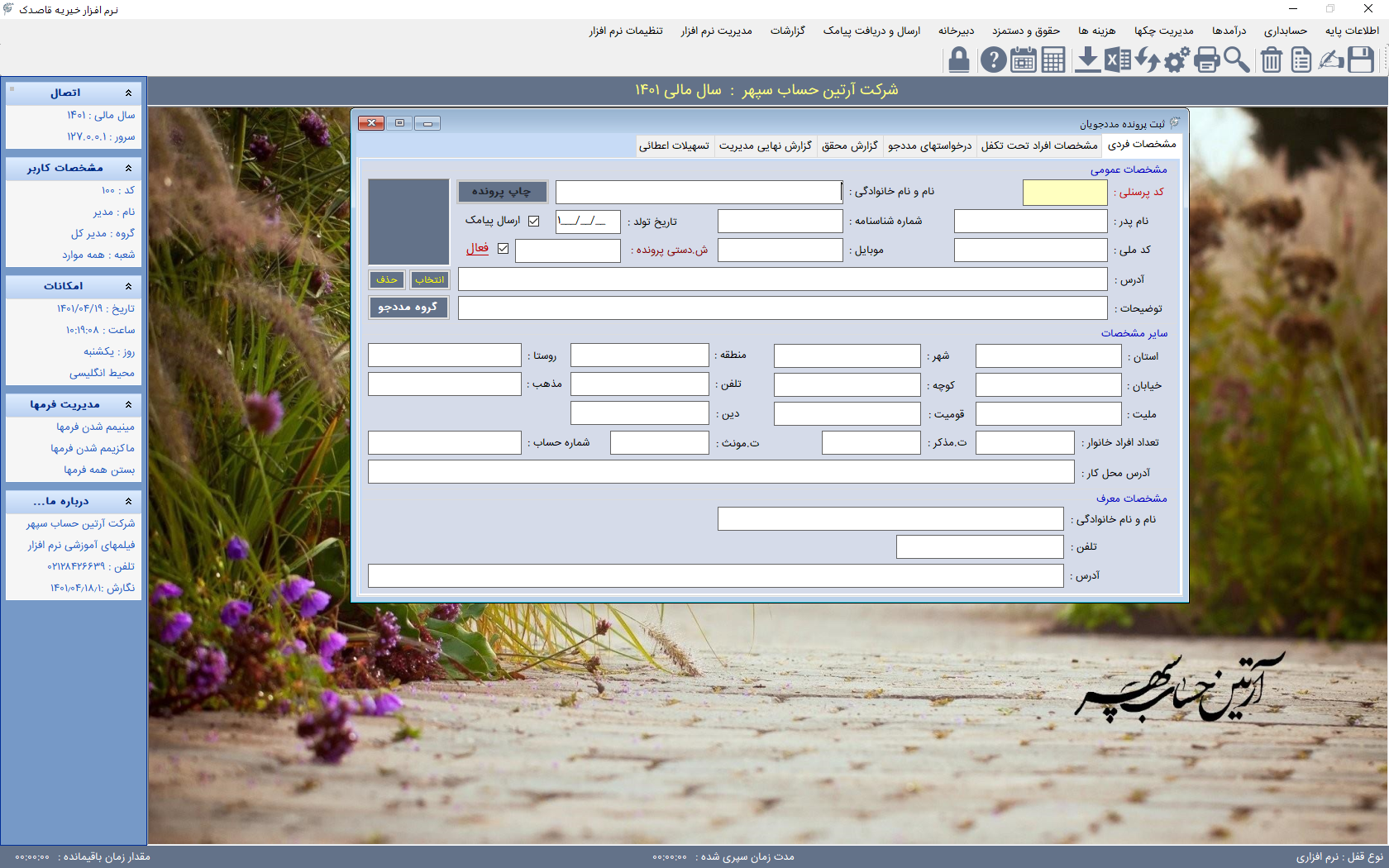Collapse the مدیریت فرمها sidebar panel
This screenshot has width=1389, height=868.
(x=128, y=404)
